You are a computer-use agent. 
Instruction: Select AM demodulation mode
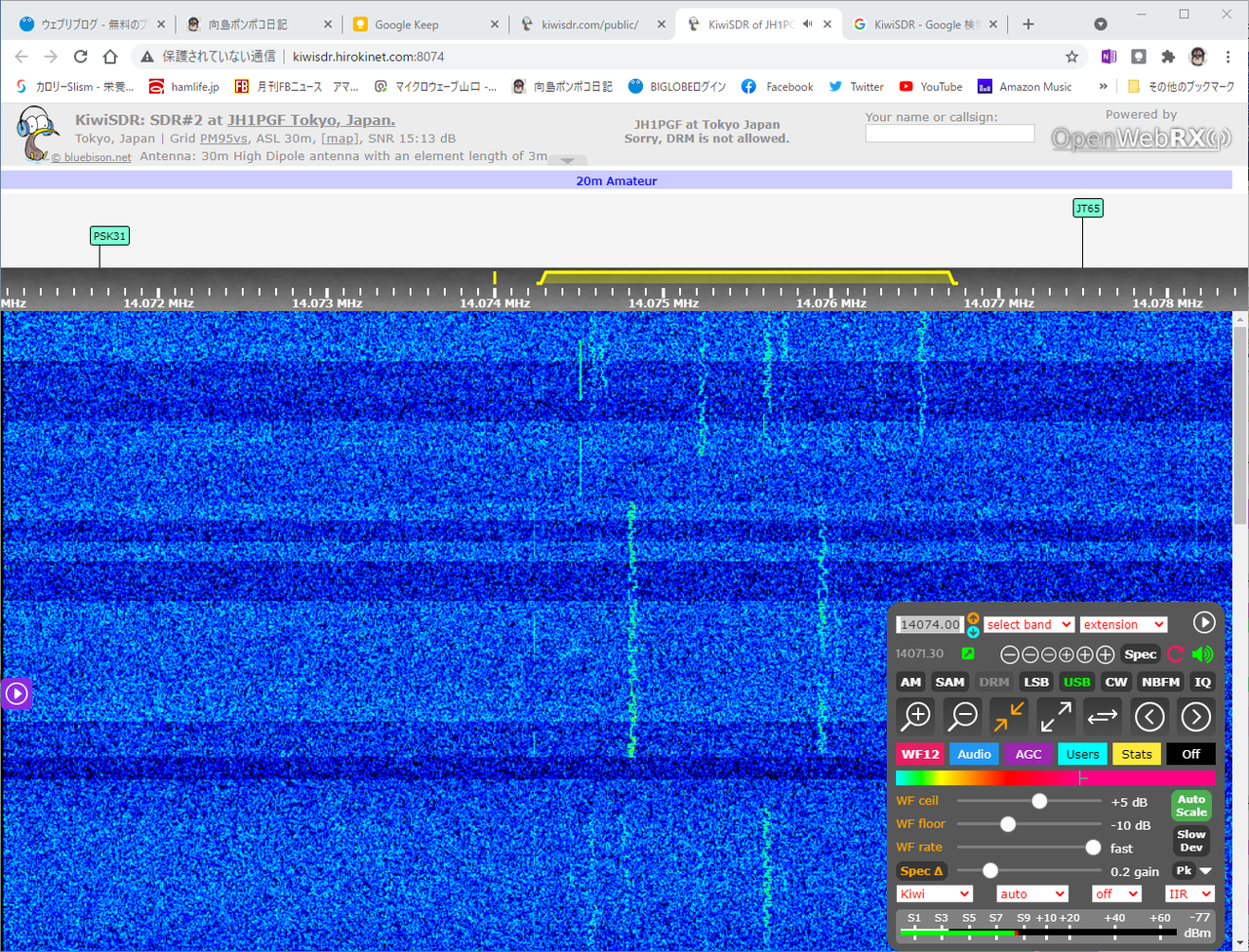pyautogui.click(x=910, y=682)
